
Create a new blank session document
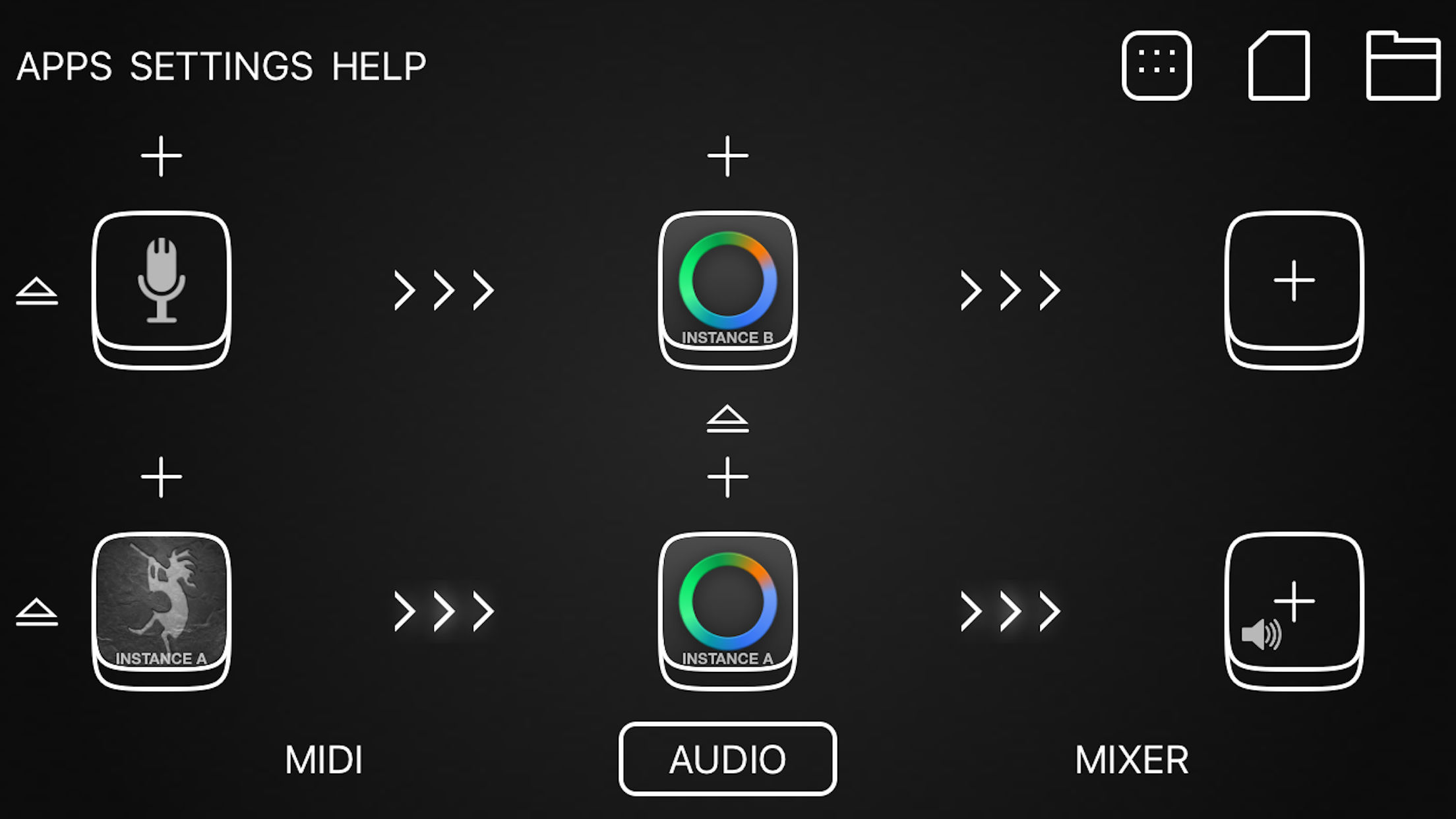1279,65
